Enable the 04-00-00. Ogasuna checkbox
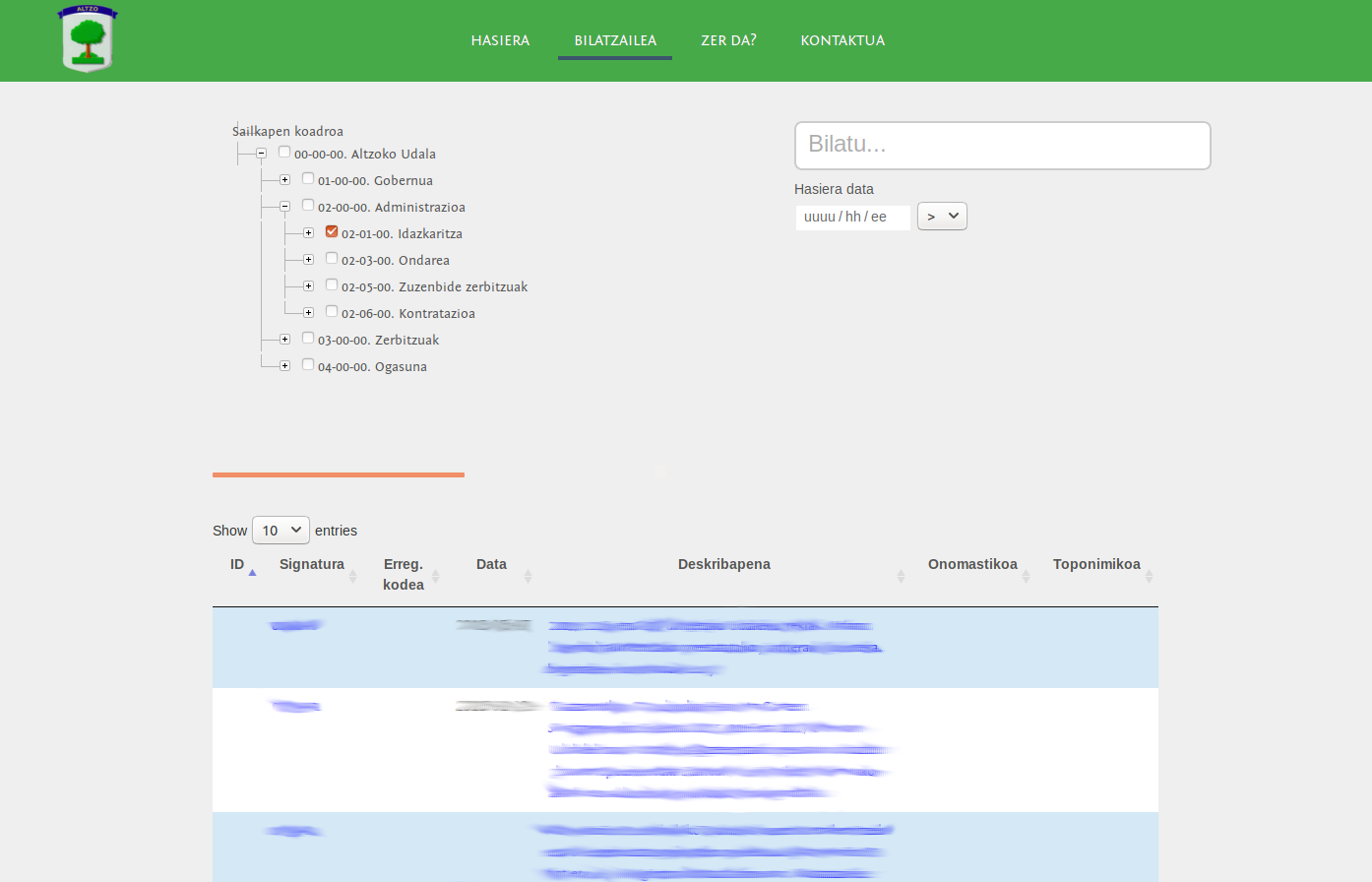 point(308,365)
